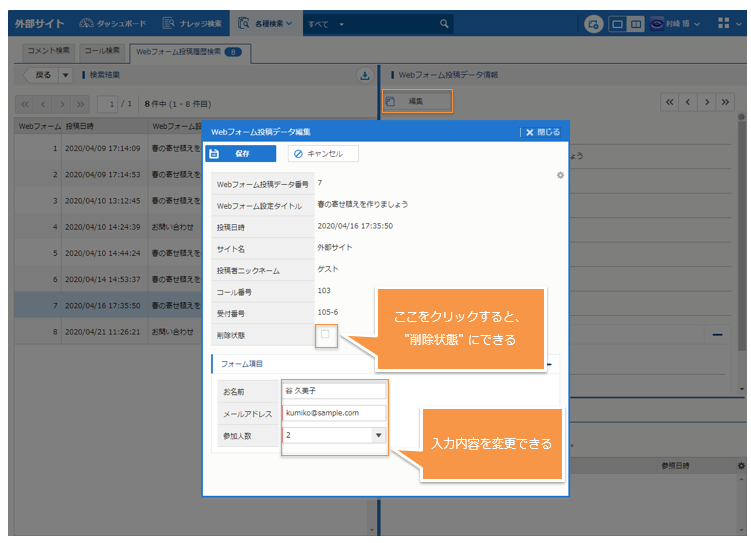Open the apps grid icon menu
The height and width of the screenshot is (543, 751).
[x=725, y=22]
